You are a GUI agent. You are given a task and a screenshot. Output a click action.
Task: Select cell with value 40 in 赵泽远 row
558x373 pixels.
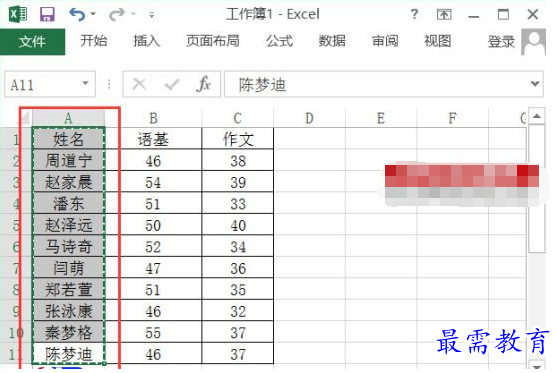(x=237, y=225)
